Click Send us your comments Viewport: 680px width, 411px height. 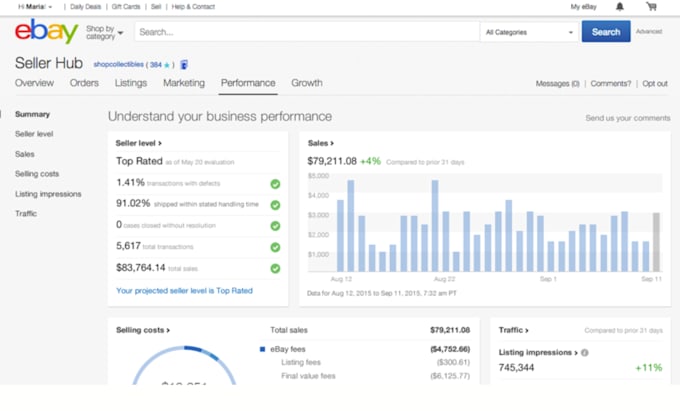pos(628,118)
